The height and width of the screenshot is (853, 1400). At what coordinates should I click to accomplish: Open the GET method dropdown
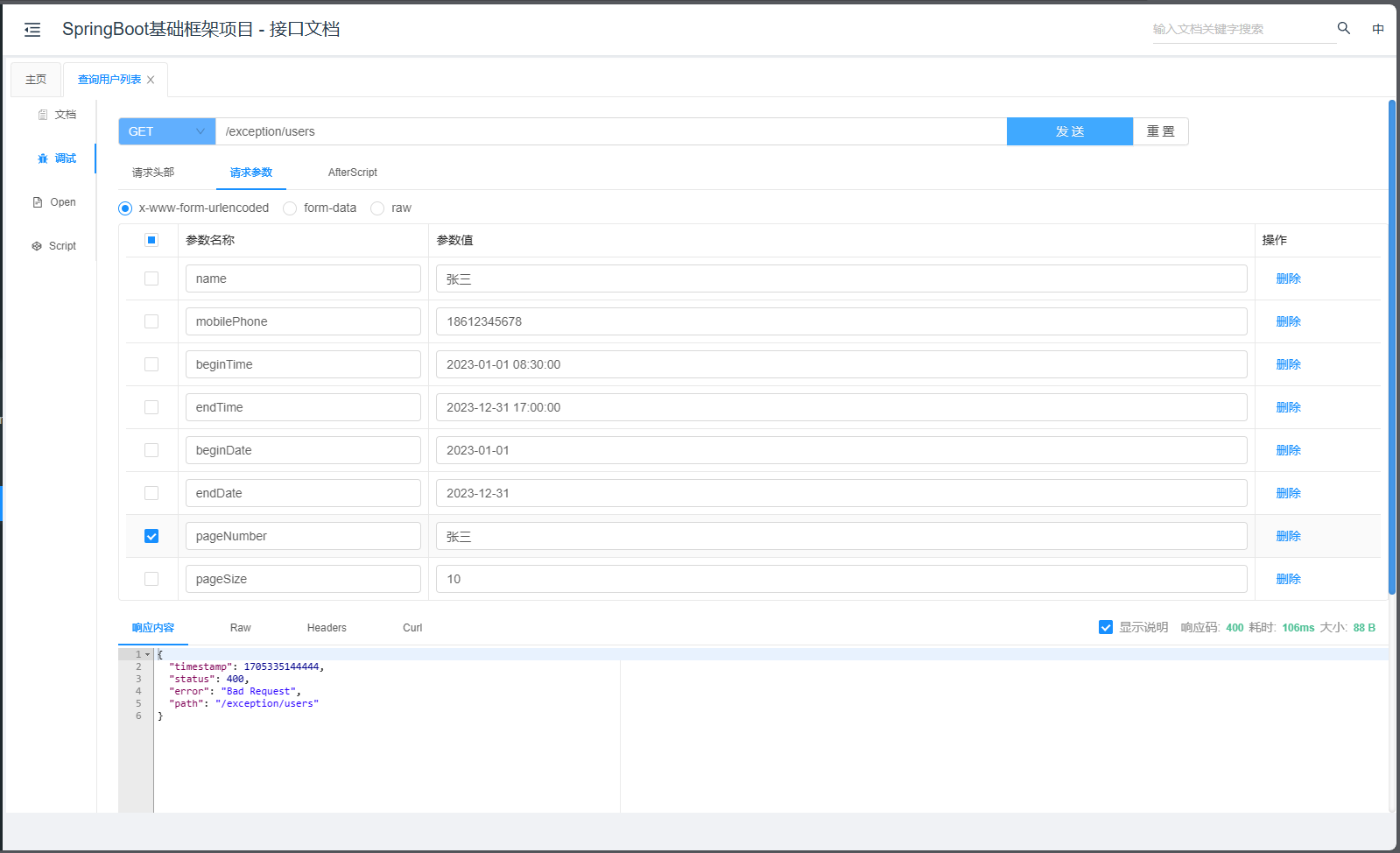click(x=166, y=131)
